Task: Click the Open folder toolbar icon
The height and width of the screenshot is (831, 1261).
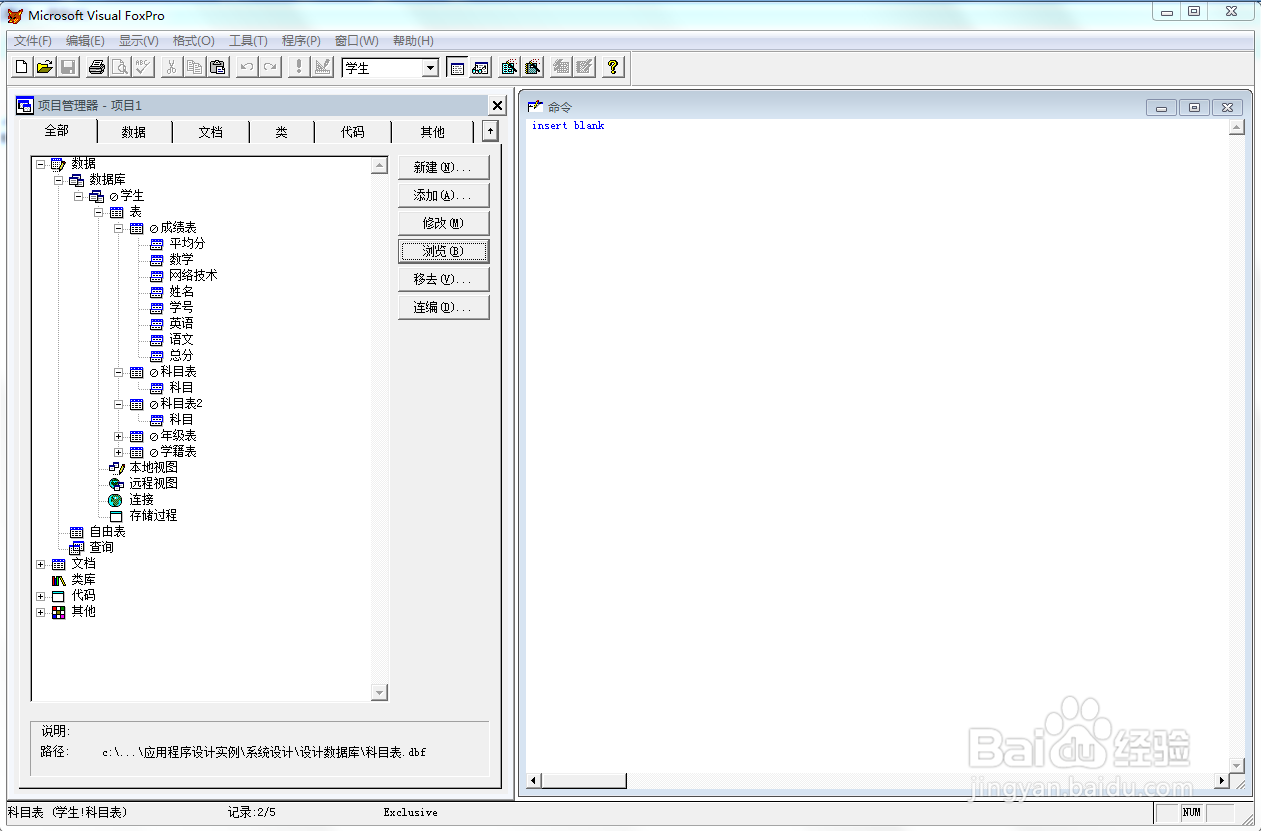Action: [x=45, y=67]
